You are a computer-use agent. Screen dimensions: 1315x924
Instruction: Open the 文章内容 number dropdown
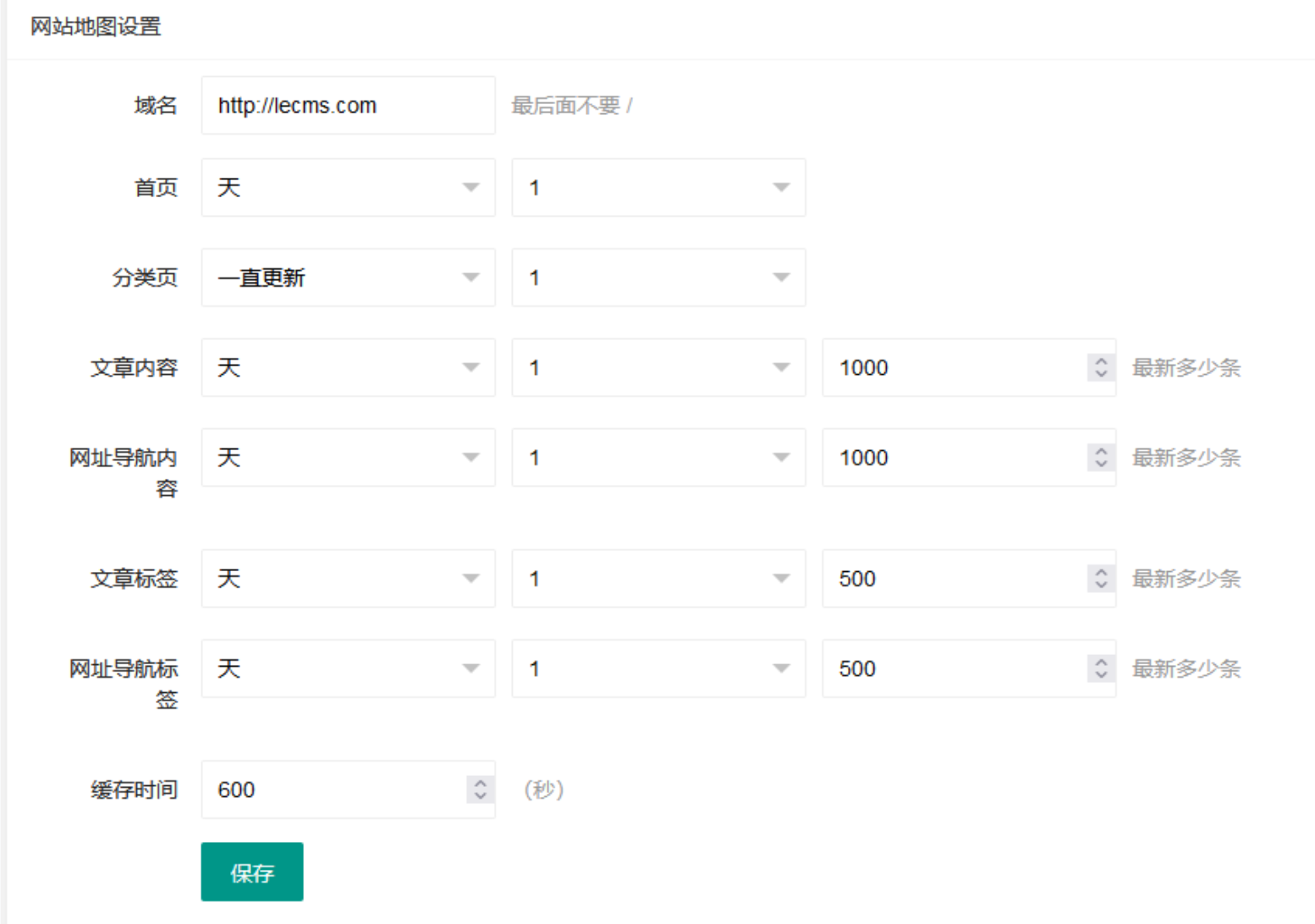click(658, 368)
